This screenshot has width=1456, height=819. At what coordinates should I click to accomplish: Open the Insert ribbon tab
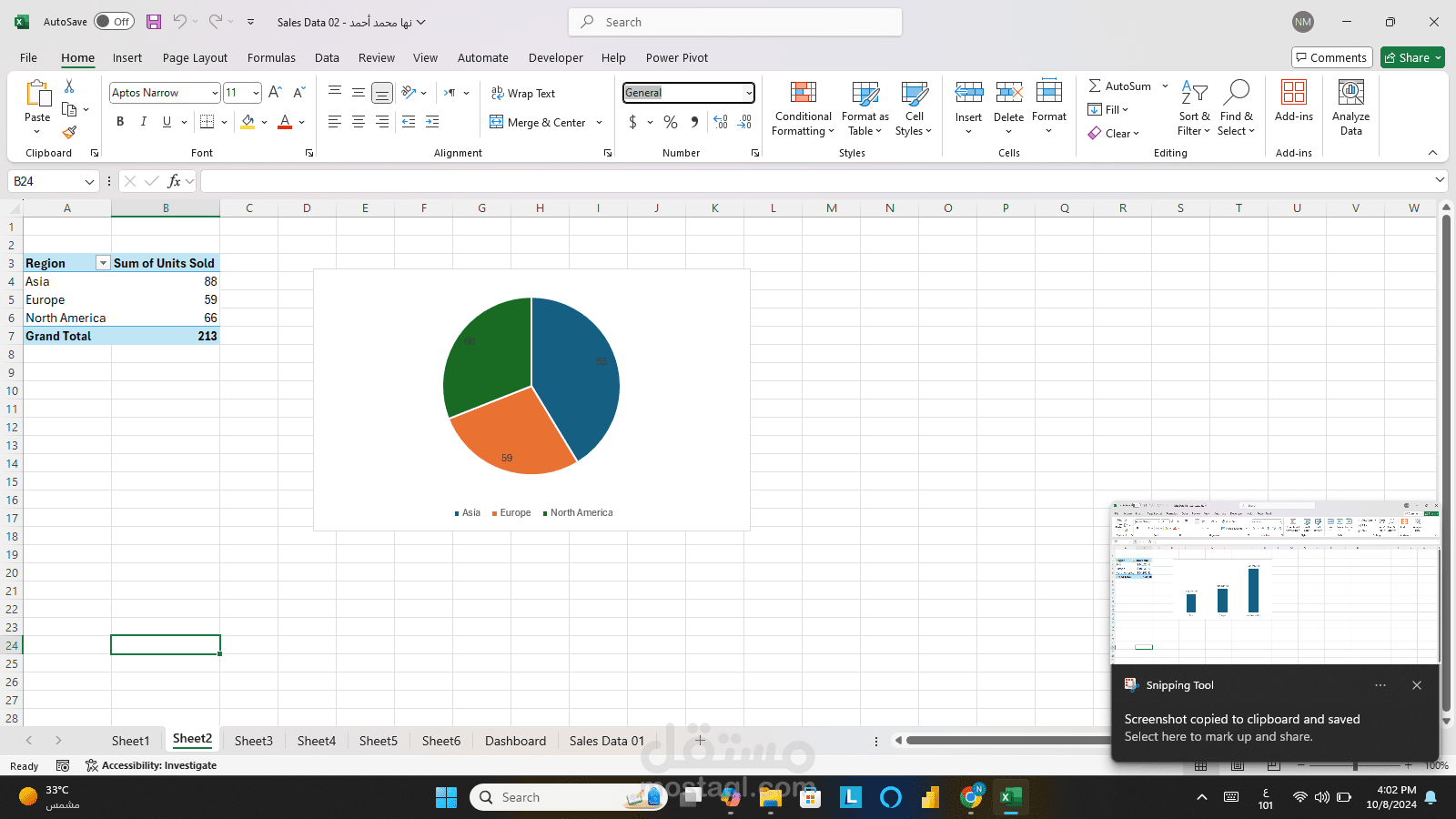click(127, 57)
